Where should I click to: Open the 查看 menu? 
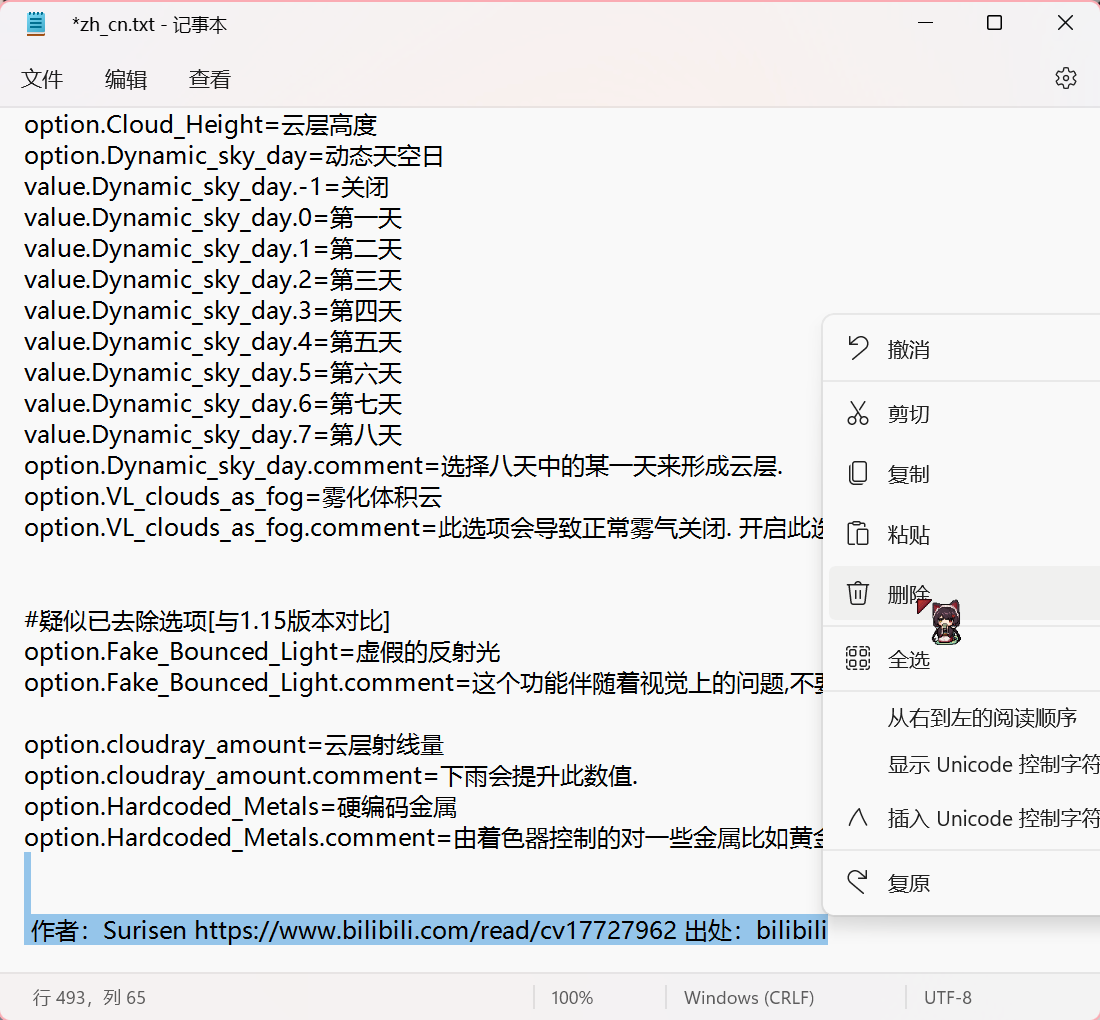coord(210,79)
